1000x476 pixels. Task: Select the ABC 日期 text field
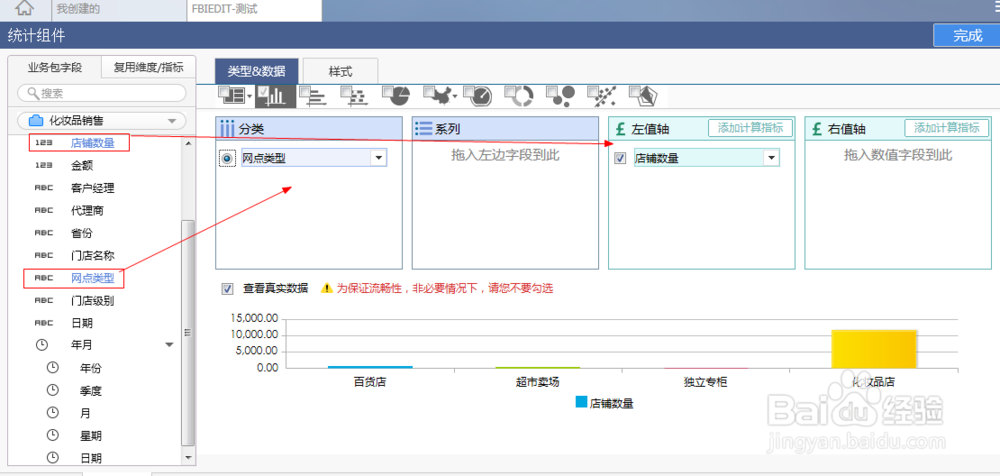(81, 323)
